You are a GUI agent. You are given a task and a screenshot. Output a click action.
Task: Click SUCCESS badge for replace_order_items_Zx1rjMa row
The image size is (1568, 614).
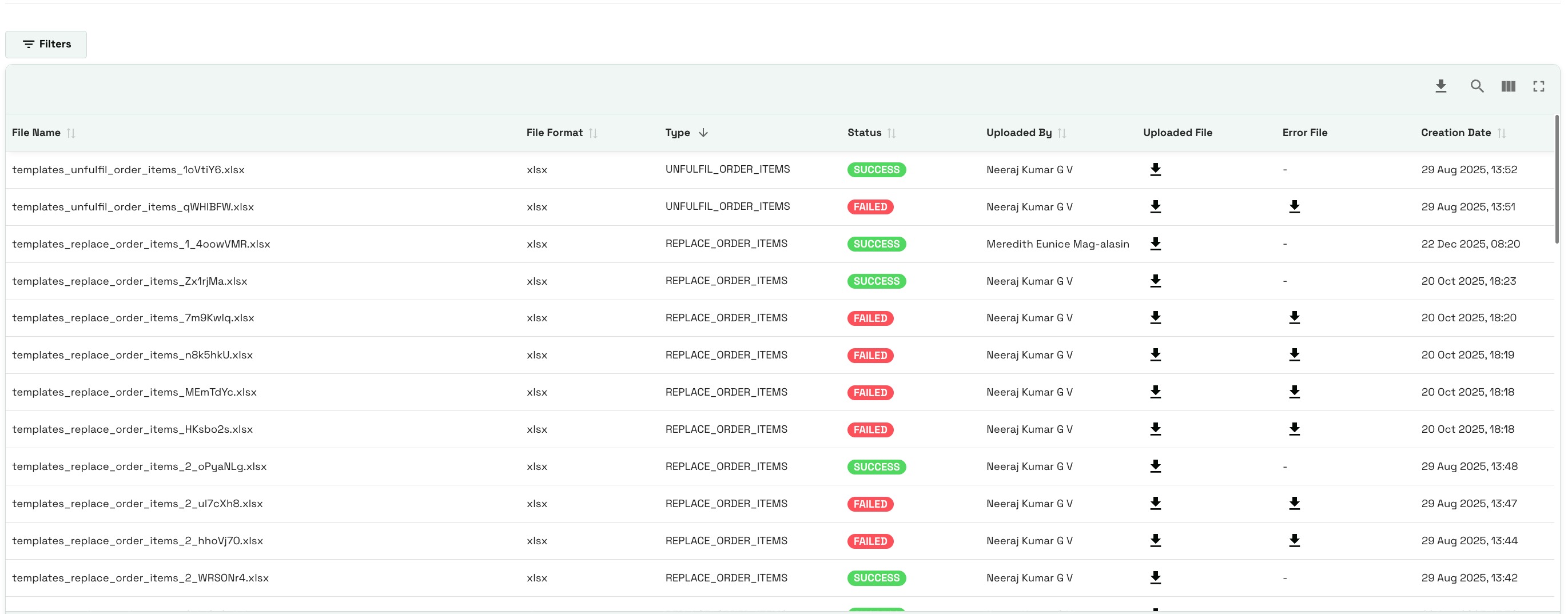coord(877,281)
